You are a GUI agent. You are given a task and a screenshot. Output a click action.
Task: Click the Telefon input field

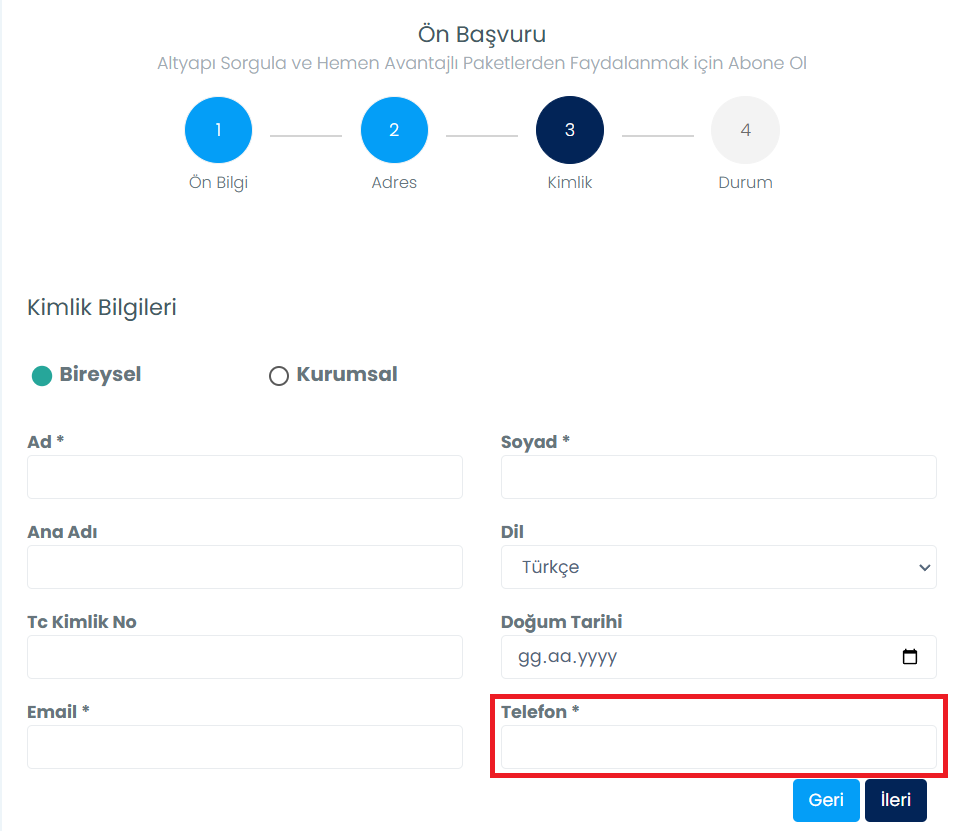tap(719, 747)
